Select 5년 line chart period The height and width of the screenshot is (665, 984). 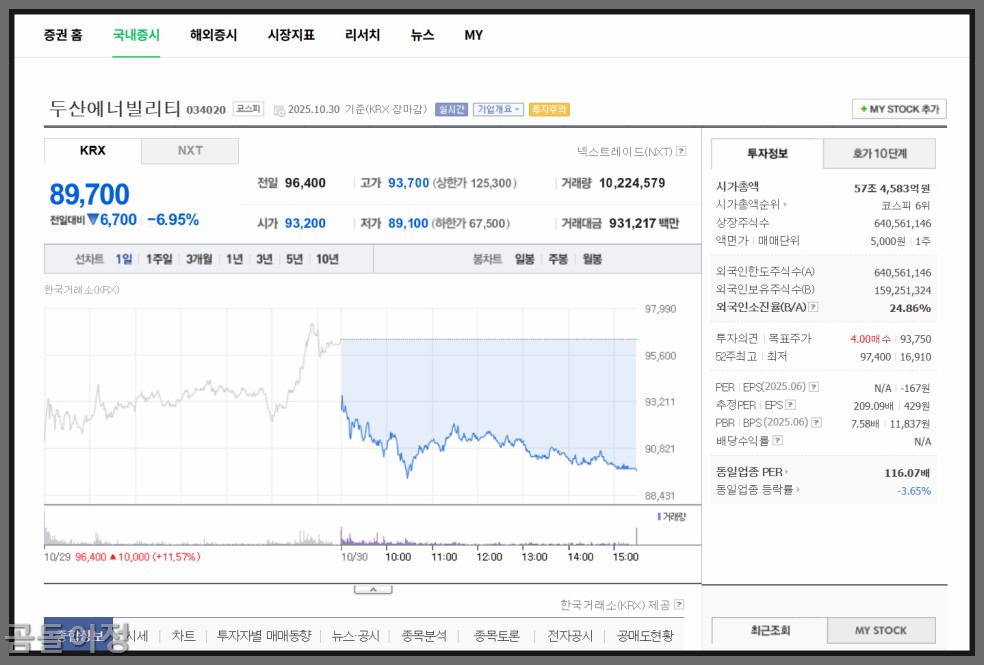coord(294,259)
